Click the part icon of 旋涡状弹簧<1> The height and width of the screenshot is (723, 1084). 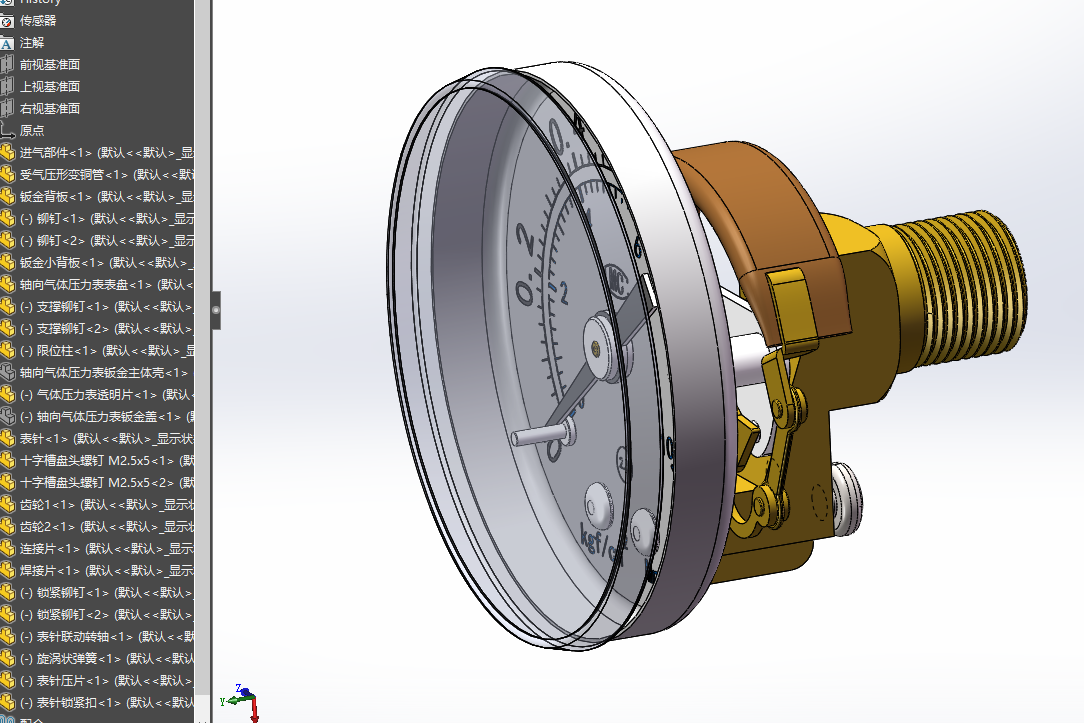(7, 659)
